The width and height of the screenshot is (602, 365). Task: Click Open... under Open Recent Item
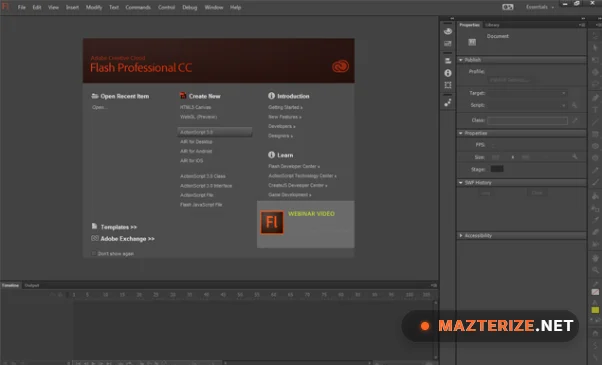[99, 107]
